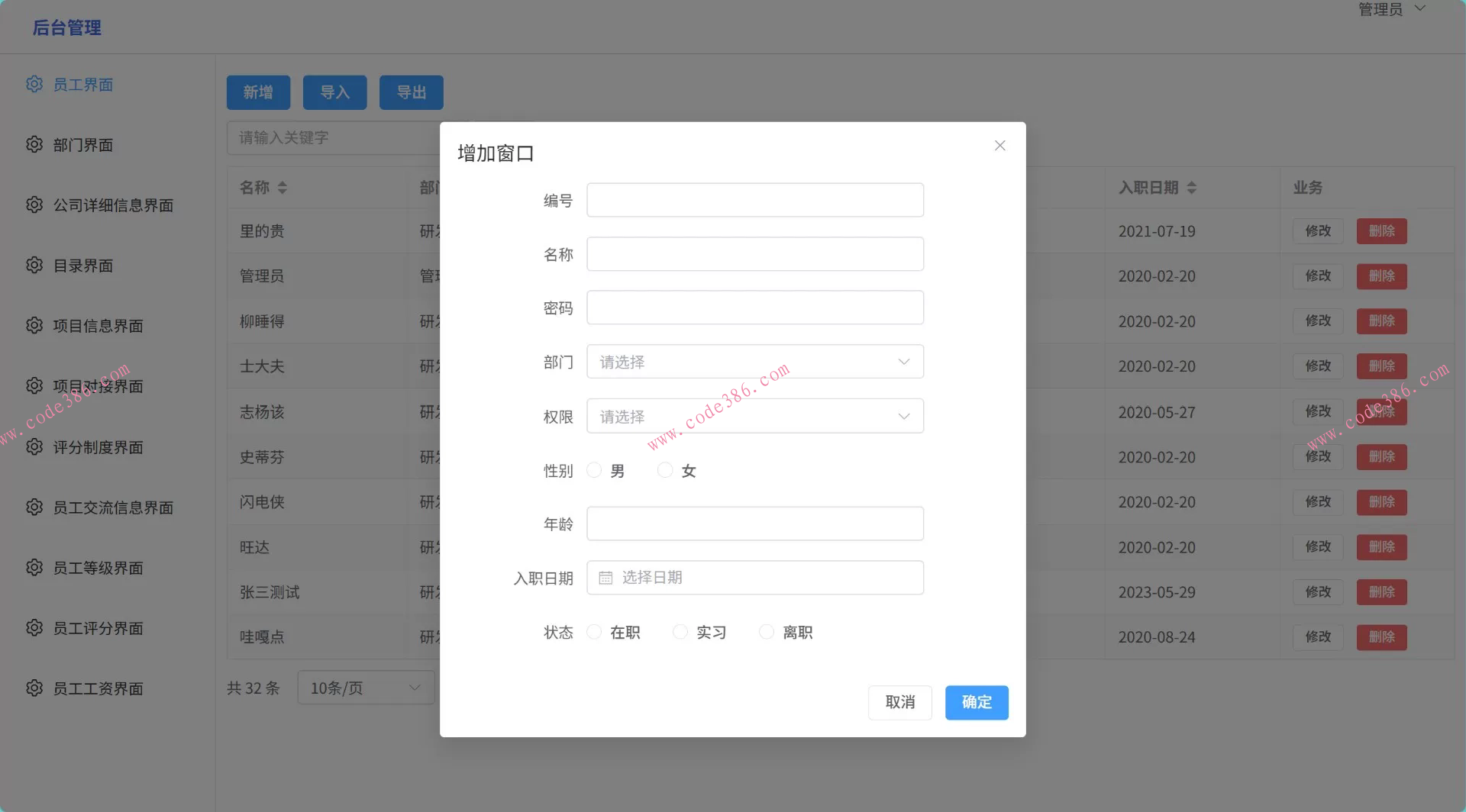The height and width of the screenshot is (812, 1466).
Task: Cancel the dialog with 取消 button
Action: coord(899,702)
